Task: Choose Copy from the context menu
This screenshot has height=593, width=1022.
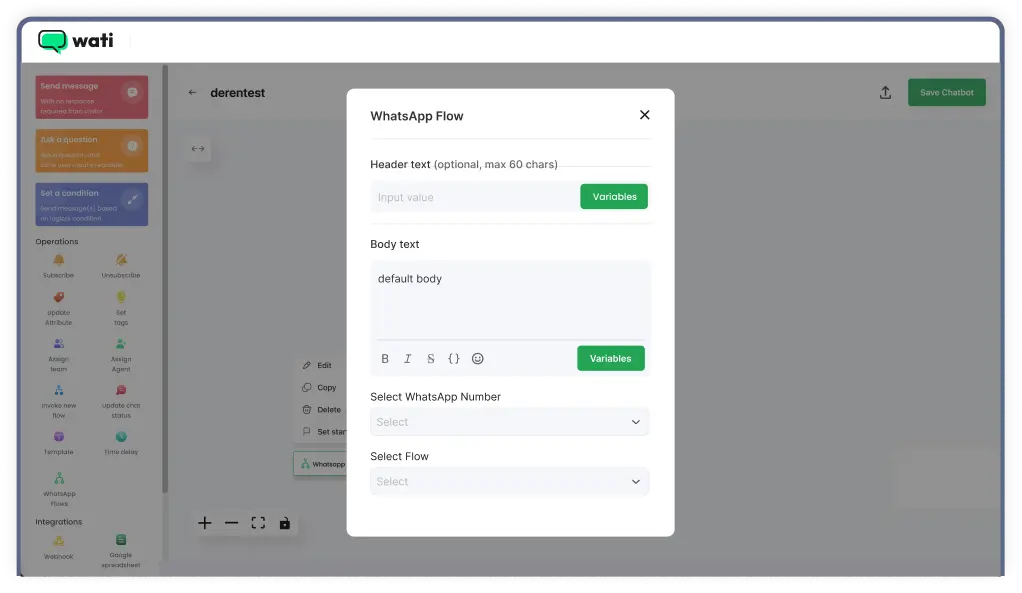Action: click(319, 387)
